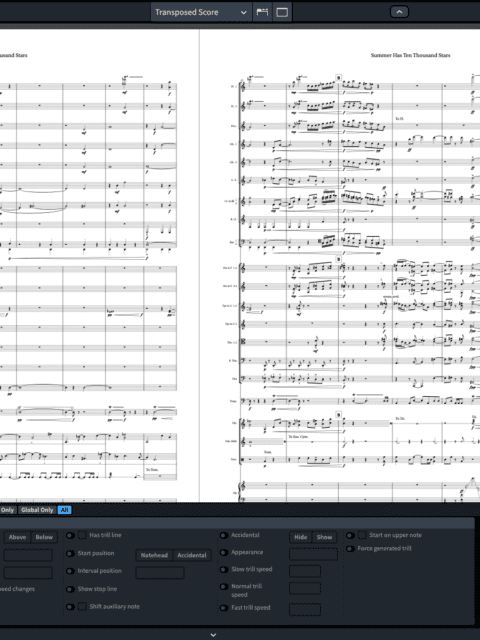
Task: Select rehearsal mark B above the percussion staff
Action: click(338, 415)
